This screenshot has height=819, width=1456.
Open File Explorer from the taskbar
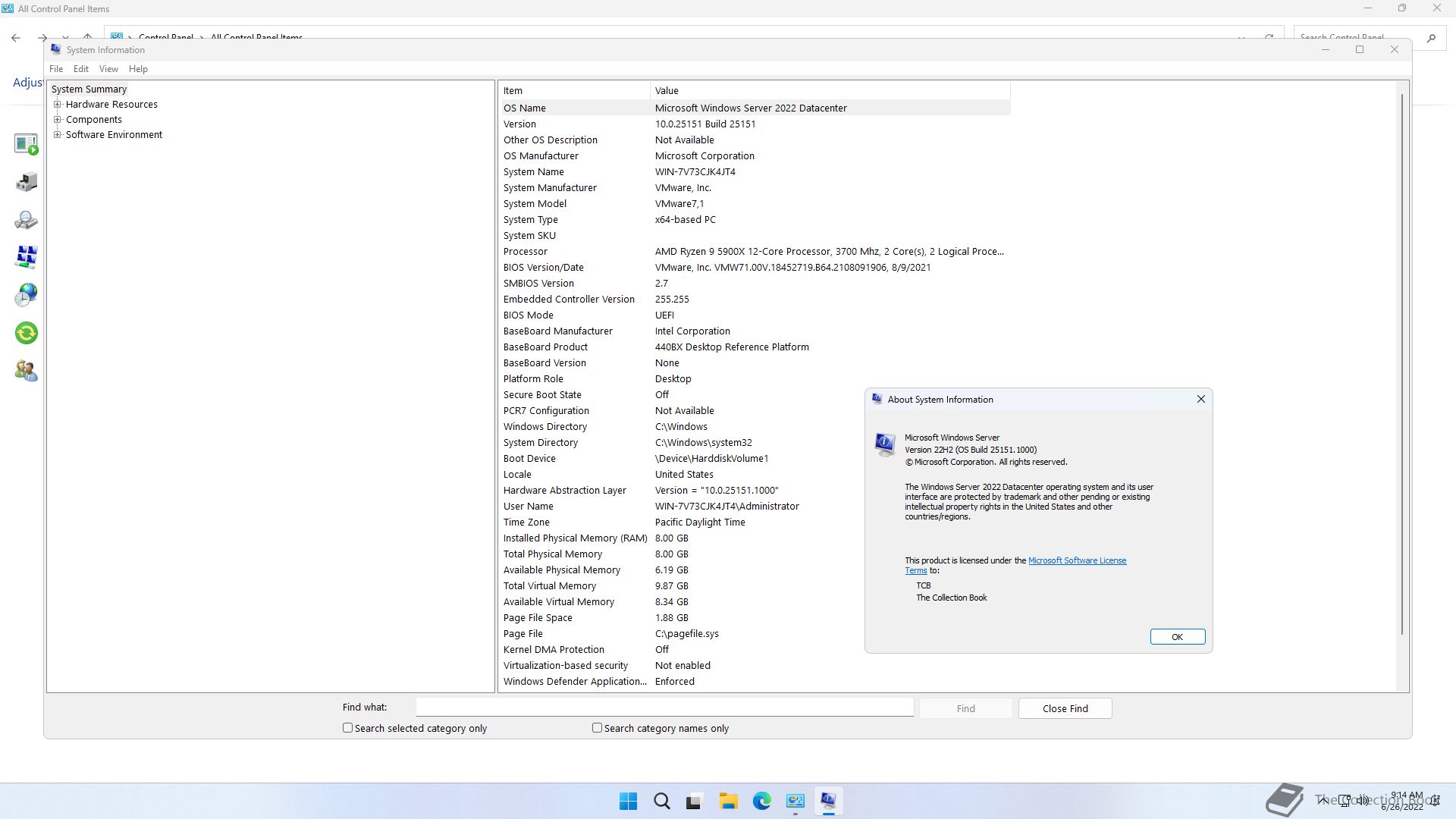728,801
